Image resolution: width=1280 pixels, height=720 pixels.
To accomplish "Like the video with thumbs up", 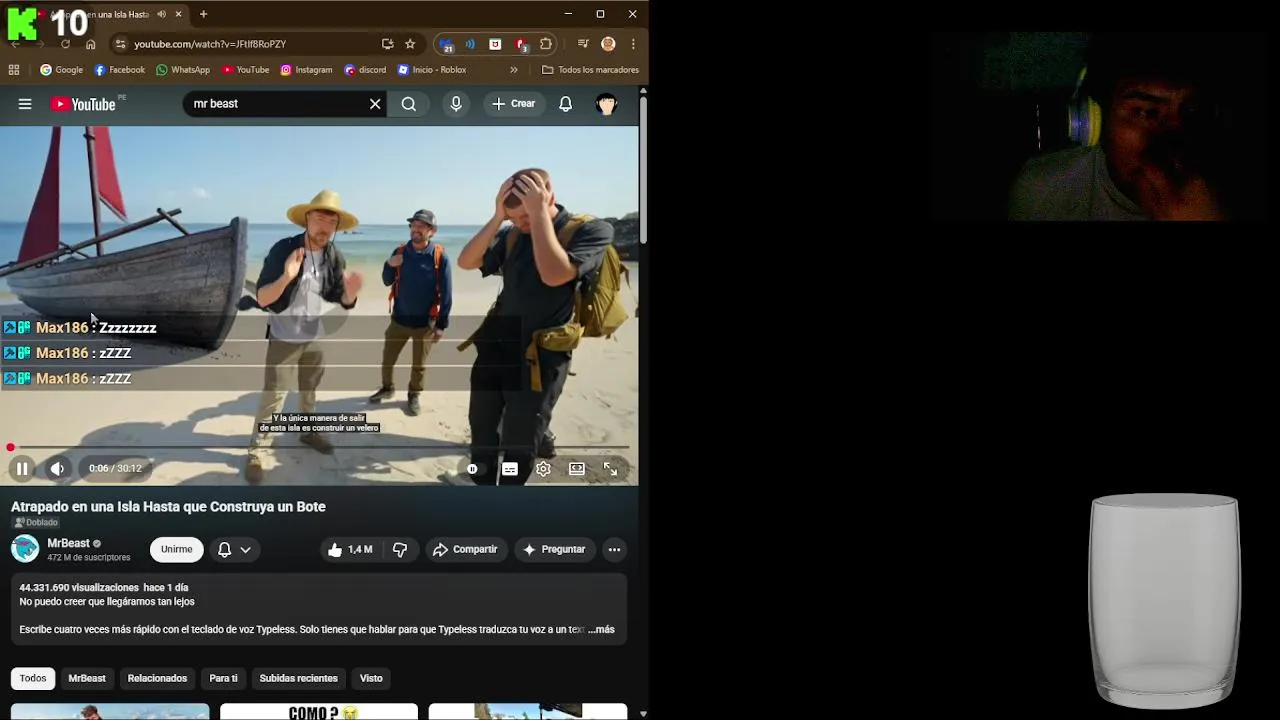I will pos(349,549).
